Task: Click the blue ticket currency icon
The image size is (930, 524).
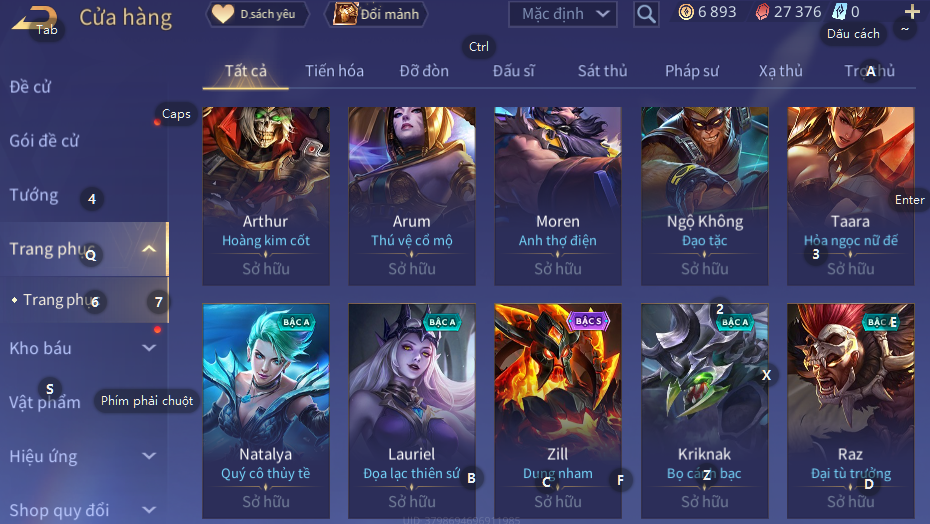Action: pos(839,12)
